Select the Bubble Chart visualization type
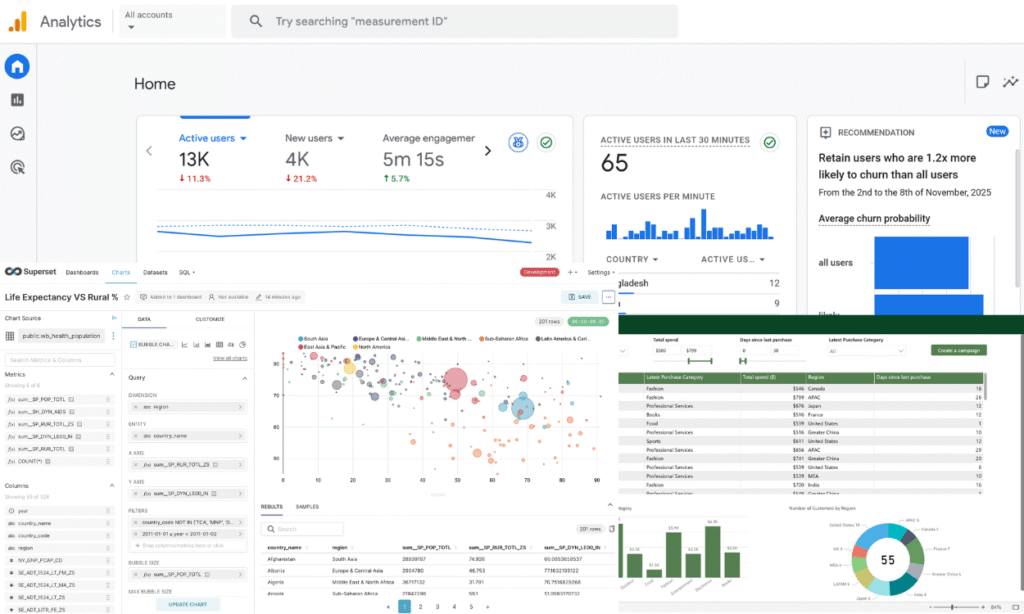Viewport: 1024px width, 614px height. click(x=153, y=345)
